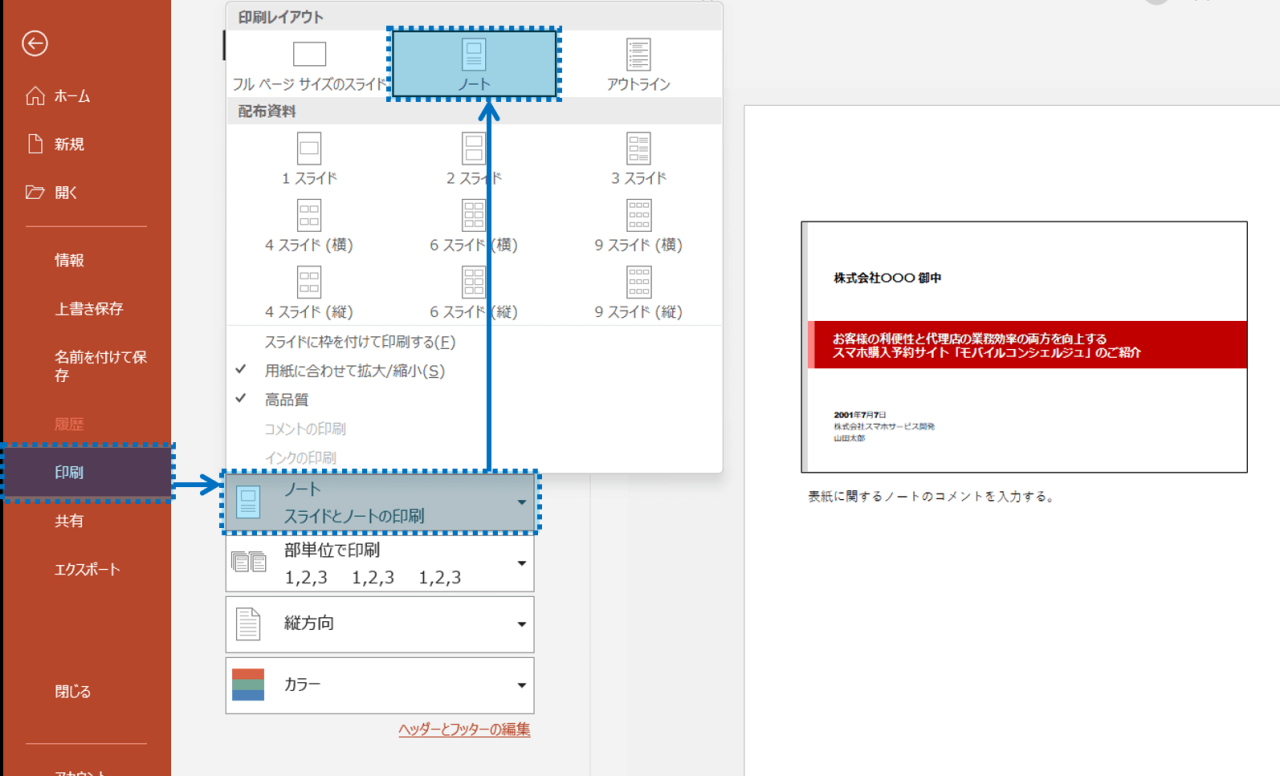
Task: Open the エクスポート page
Action: 86,569
